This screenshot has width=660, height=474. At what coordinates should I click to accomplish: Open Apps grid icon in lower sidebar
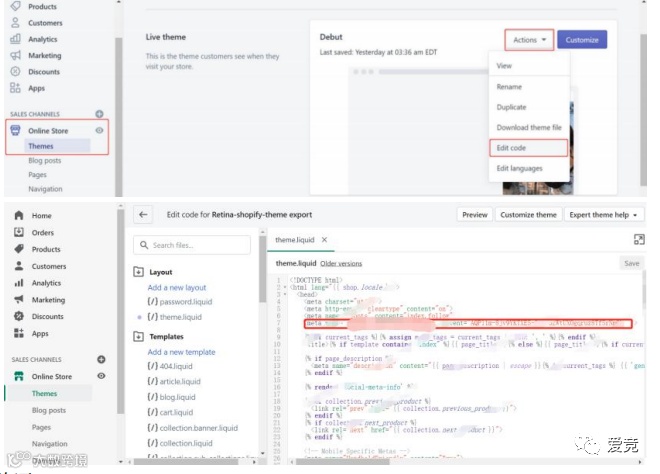[x=19, y=333]
